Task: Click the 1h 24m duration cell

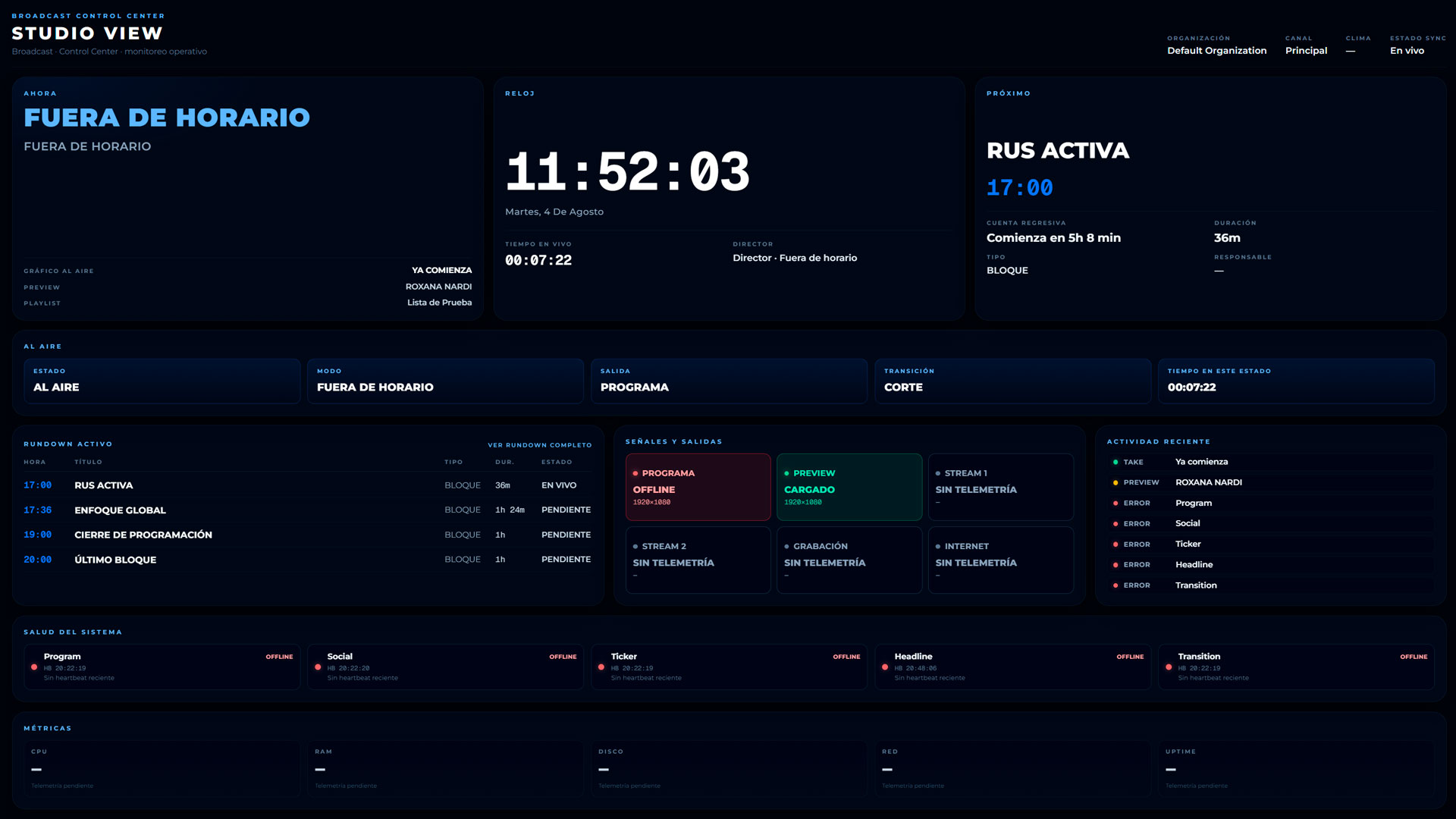Action: coord(510,510)
